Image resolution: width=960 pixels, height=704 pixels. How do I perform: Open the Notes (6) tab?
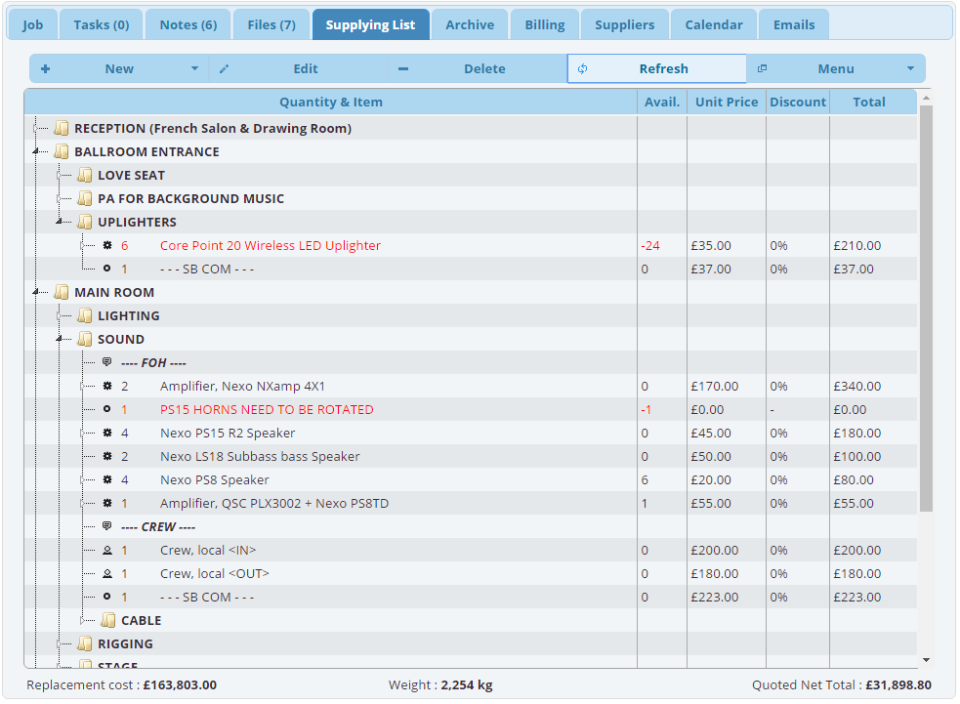coord(188,24)
